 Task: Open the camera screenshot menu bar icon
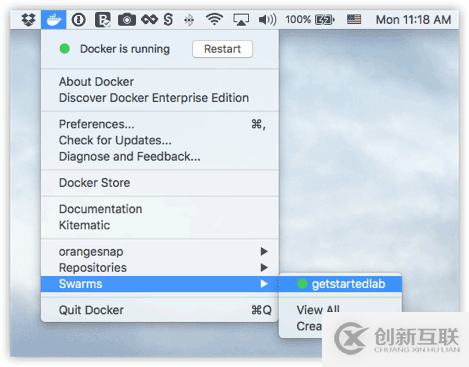click(127, 20)
